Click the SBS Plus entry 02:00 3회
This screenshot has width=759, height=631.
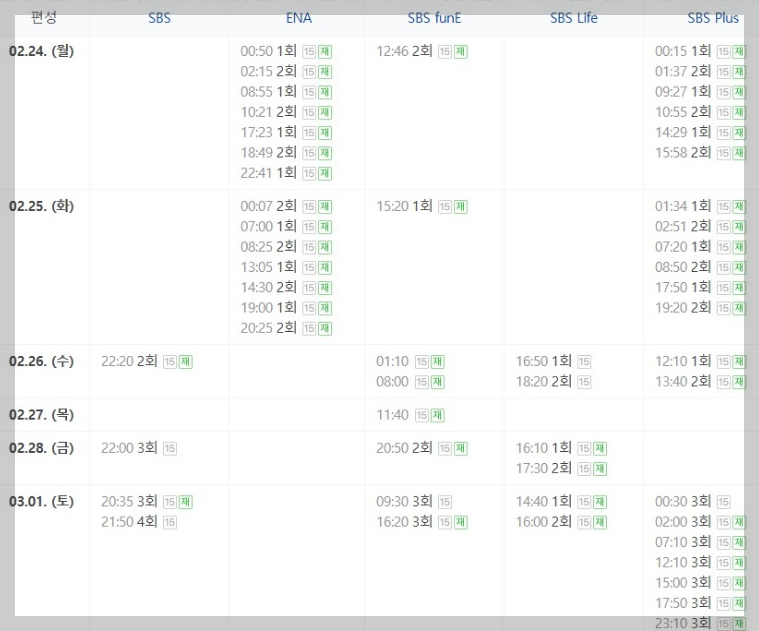pos(683,522)
